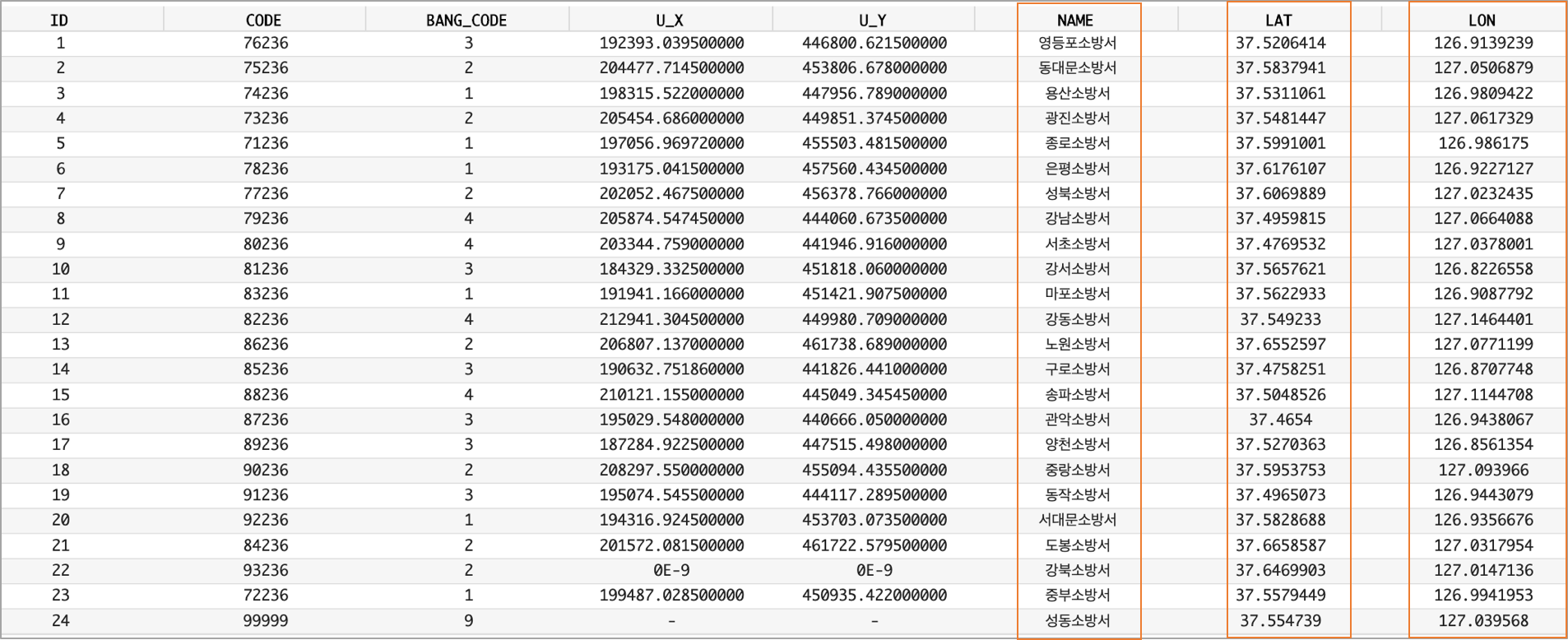The width and height of the screenshot is (1568, 640).
Task: Select the U_X column header
Action: pyautogui.click(x=670, y=21)
